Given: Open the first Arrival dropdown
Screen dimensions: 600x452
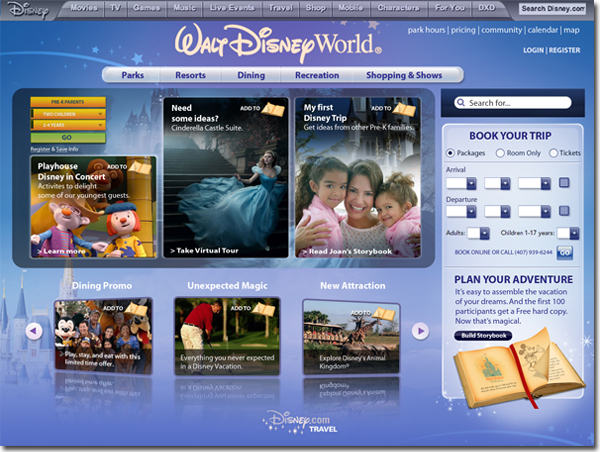Looking at the screenshot, I should [461, 183].
